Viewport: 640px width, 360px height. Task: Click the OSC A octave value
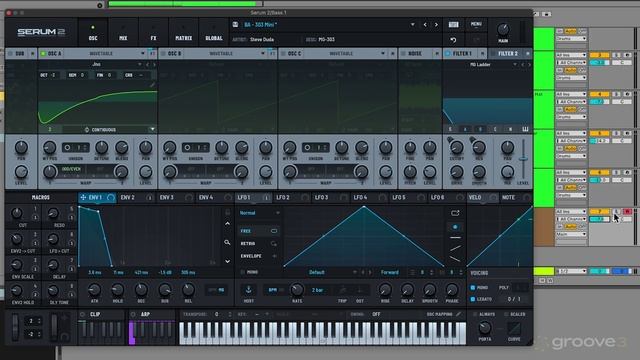(53, 75)
